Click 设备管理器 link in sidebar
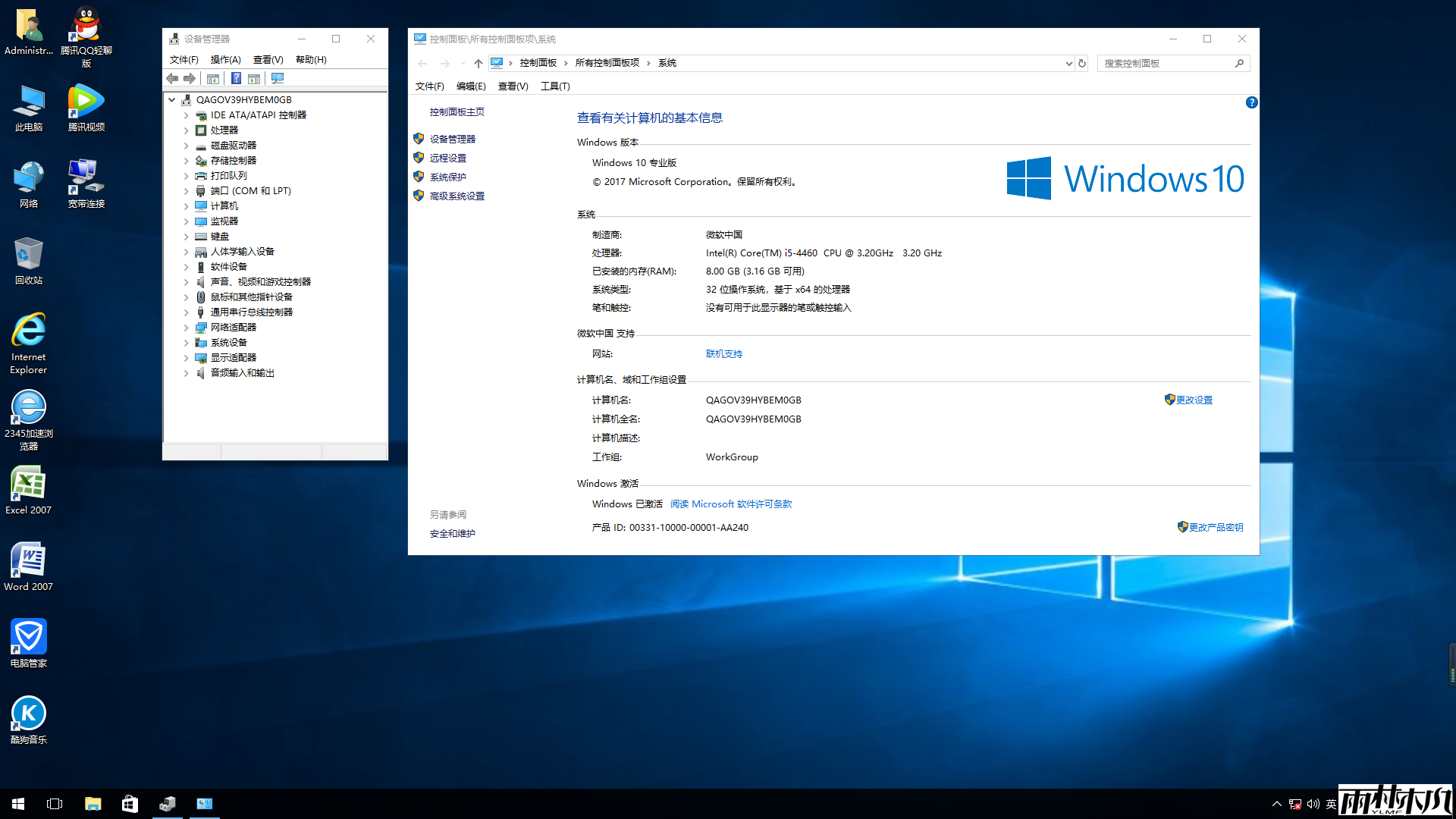This screenshot has height=819, width=1456. coord(453,139)
